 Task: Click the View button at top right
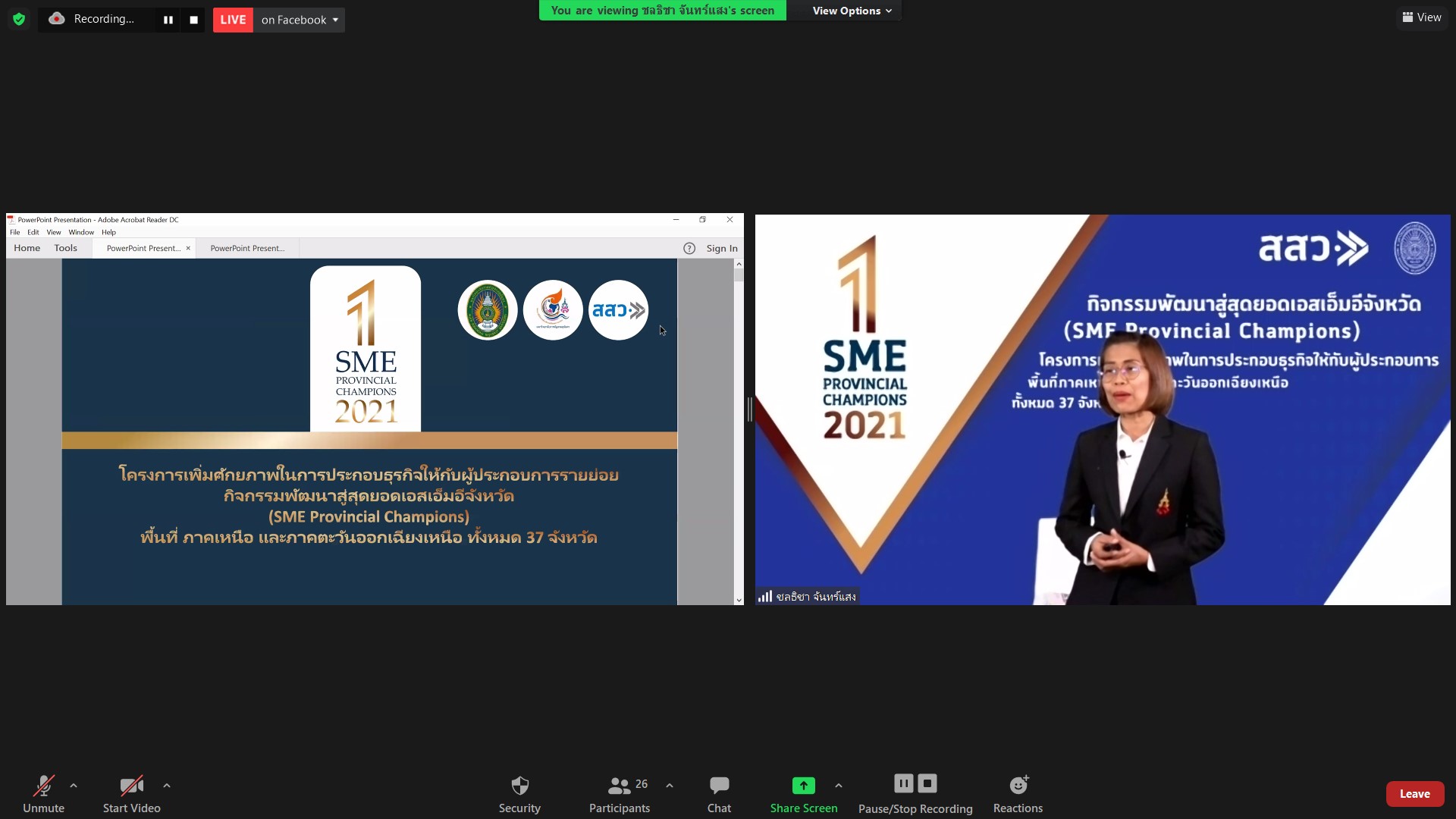pyautogui.click(x=1421, y=17)
